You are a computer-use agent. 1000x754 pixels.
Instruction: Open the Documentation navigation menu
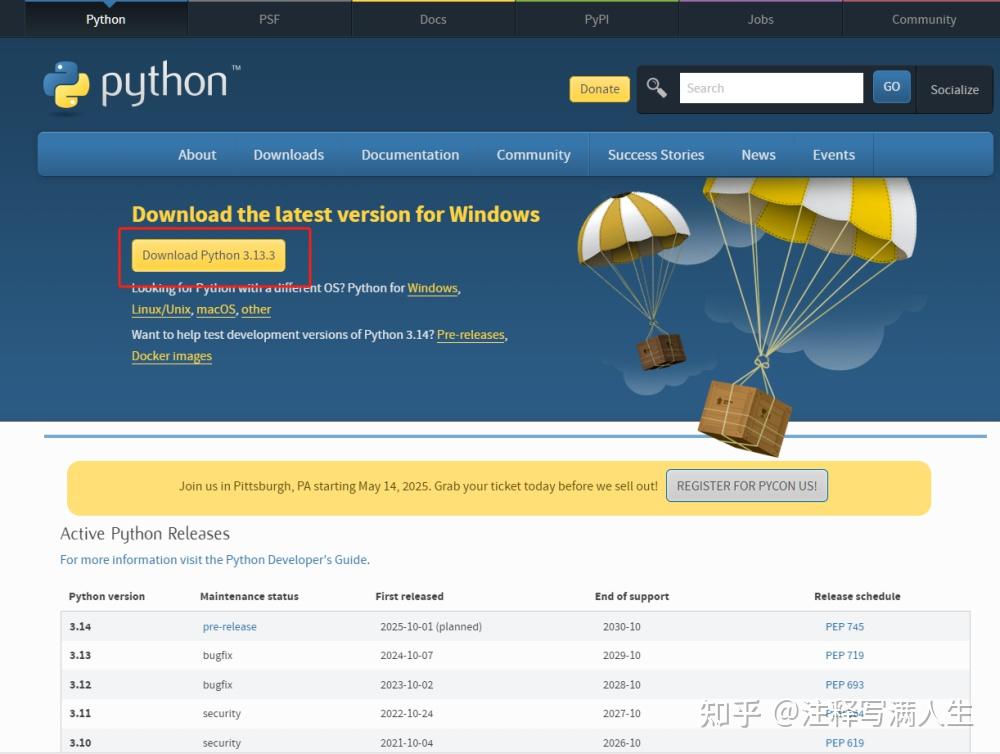(410, 155)
